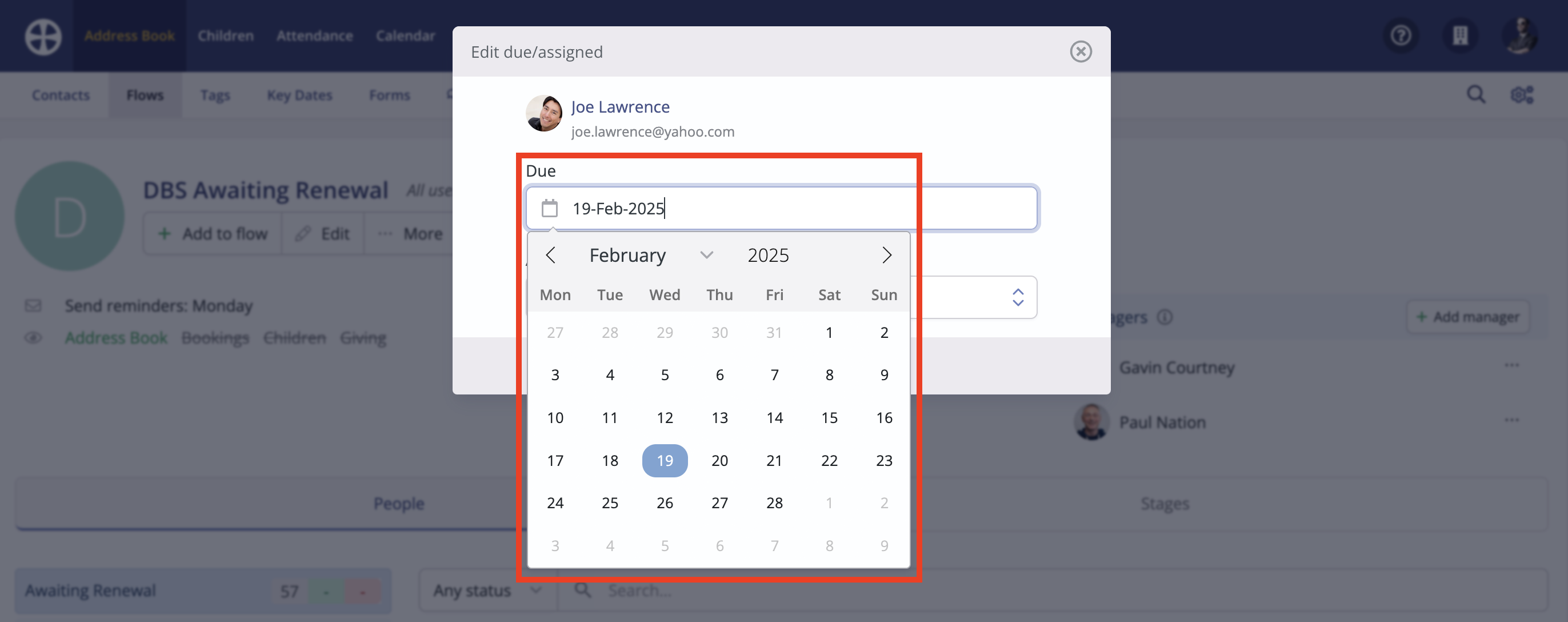Pick February 28 as due date
The width and height of the screenshot is (1568, 622).
coord(774,503)
